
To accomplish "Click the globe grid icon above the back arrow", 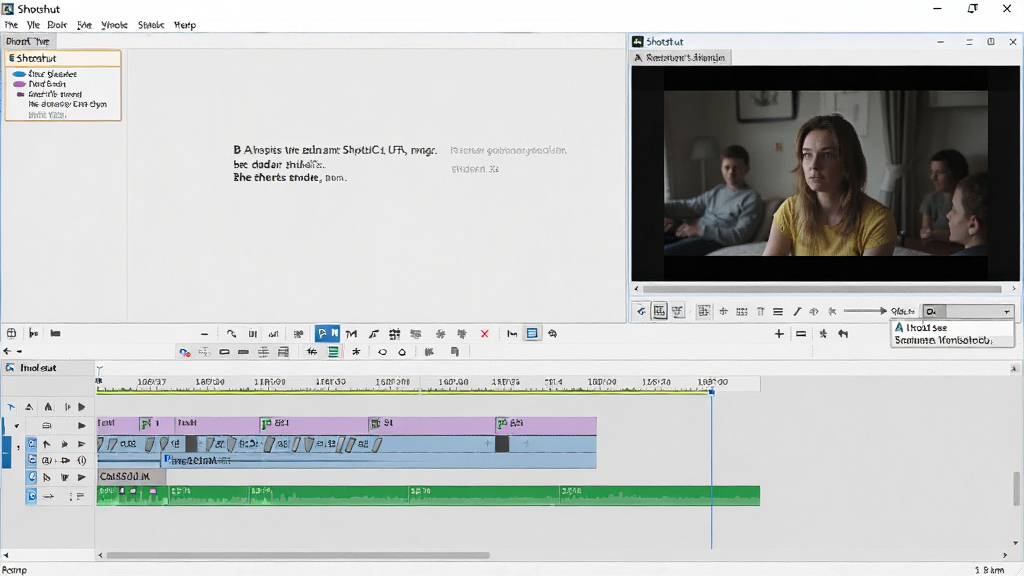I will pos(11,333).
